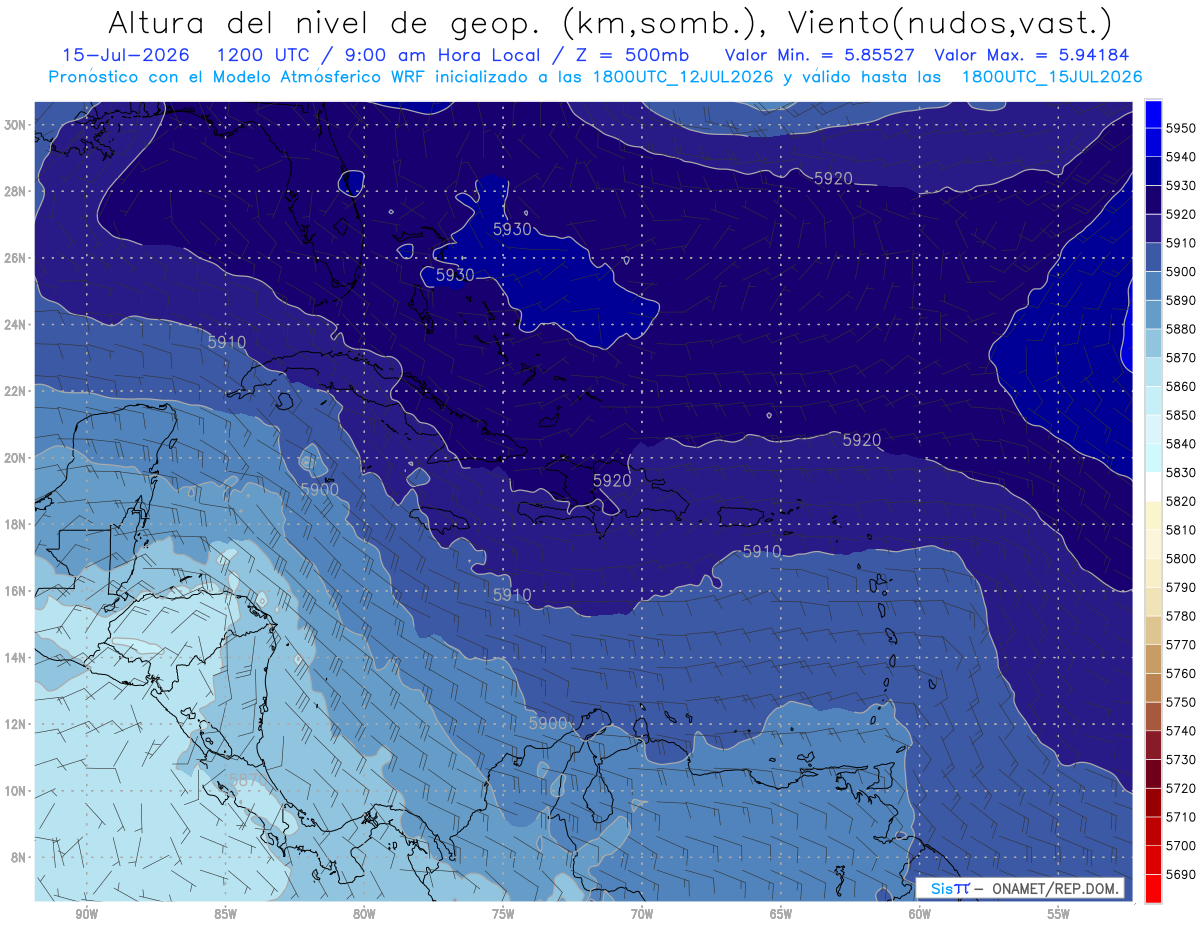Click the colorbar swatch between 5940 and 5950
This screenshot has height=927, width=1200.
pyautogui.click(x=1153, y=143)
